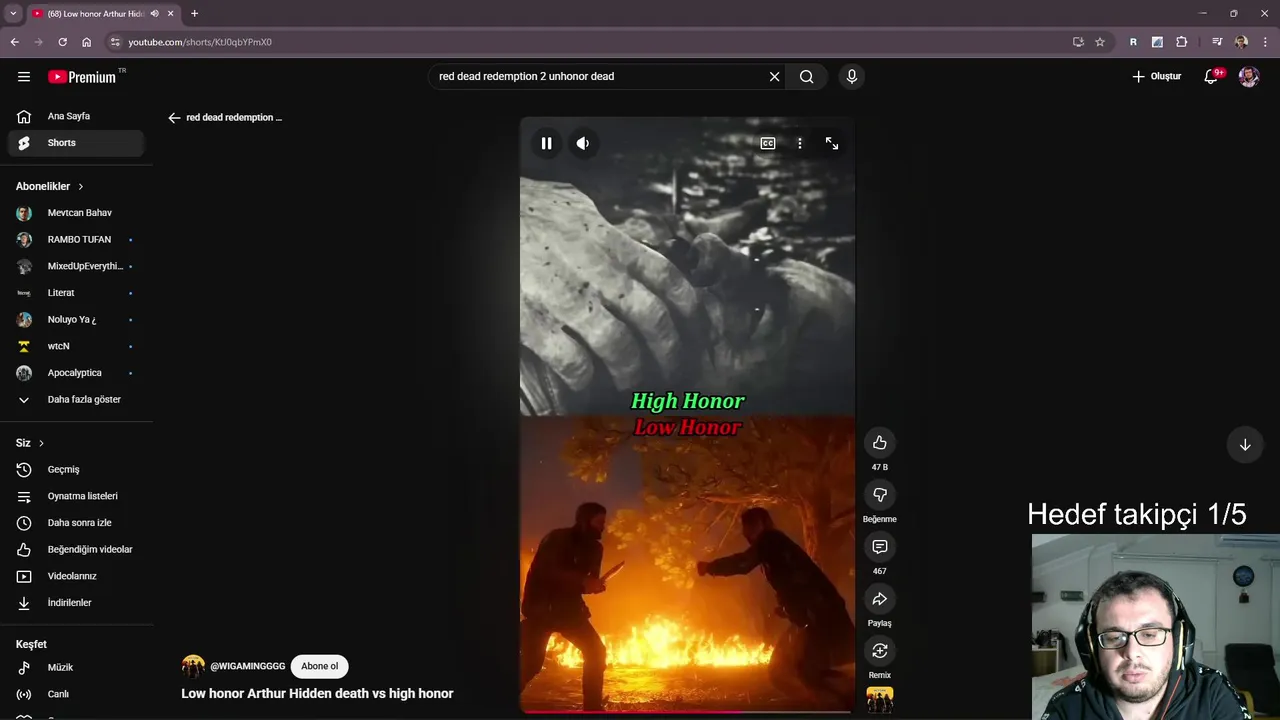Open RAMBO TUFAN subscription

76,240
